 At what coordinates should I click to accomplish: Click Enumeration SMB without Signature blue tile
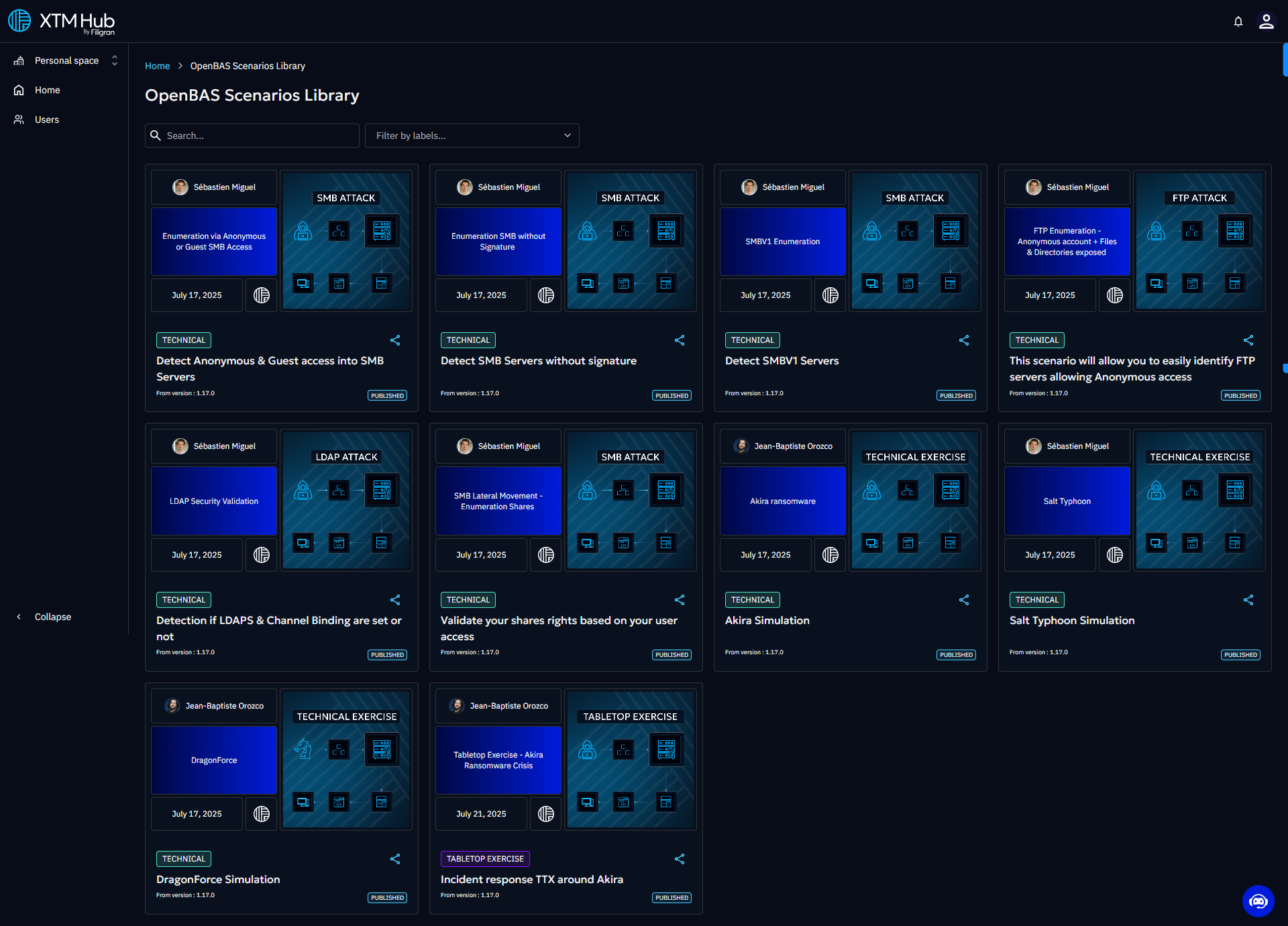pos(498,242)
